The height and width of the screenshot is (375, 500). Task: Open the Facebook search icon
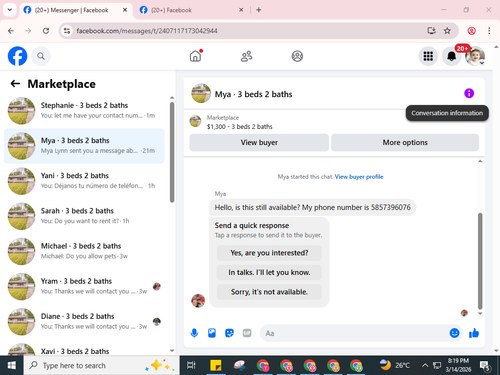click(41, 56)
